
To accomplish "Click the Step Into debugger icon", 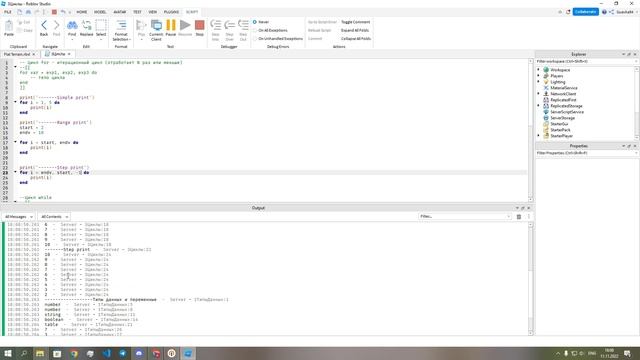I will click(x=216, y=26).
